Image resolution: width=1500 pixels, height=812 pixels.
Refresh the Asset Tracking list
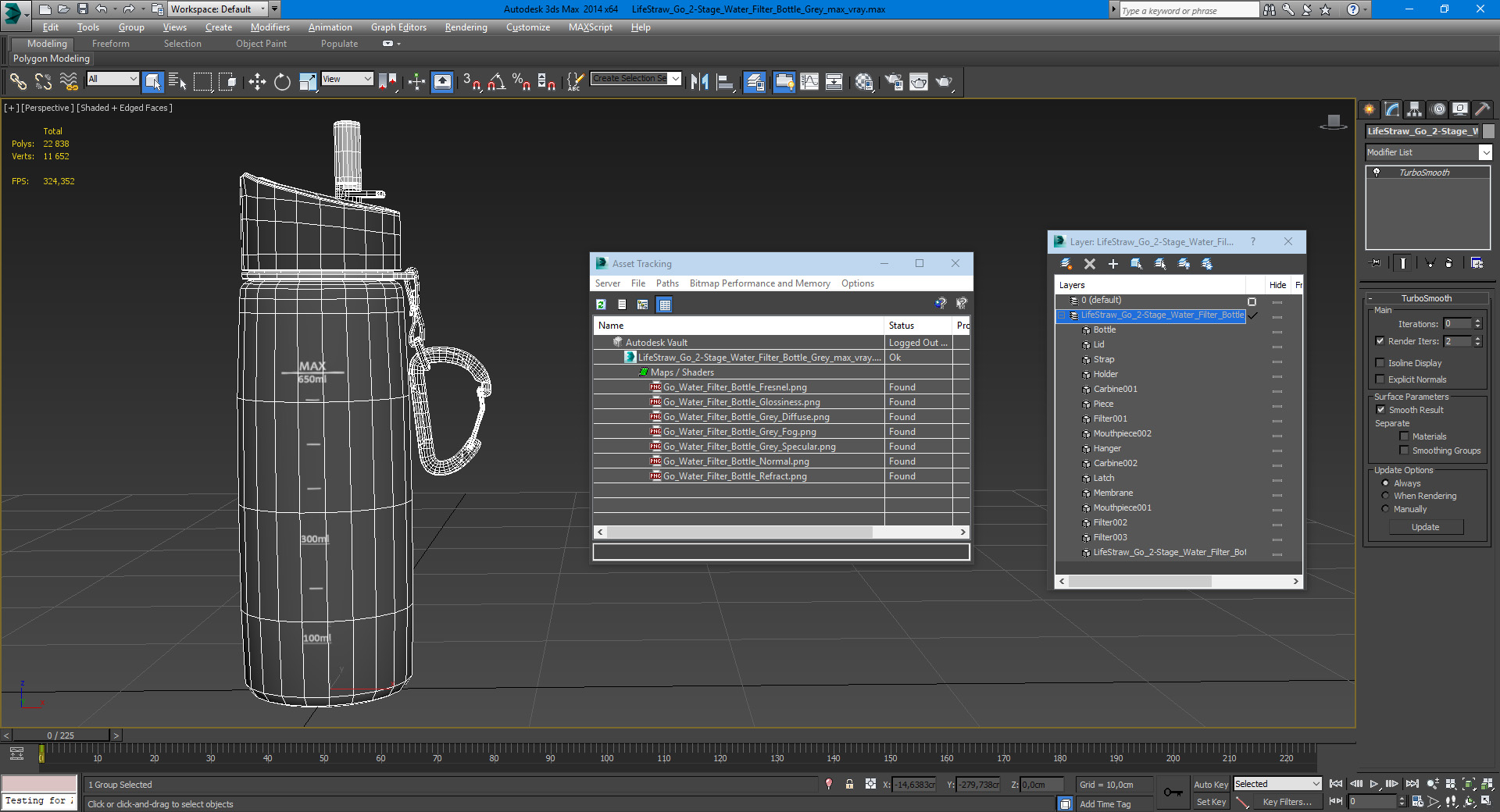pos(601,304)
